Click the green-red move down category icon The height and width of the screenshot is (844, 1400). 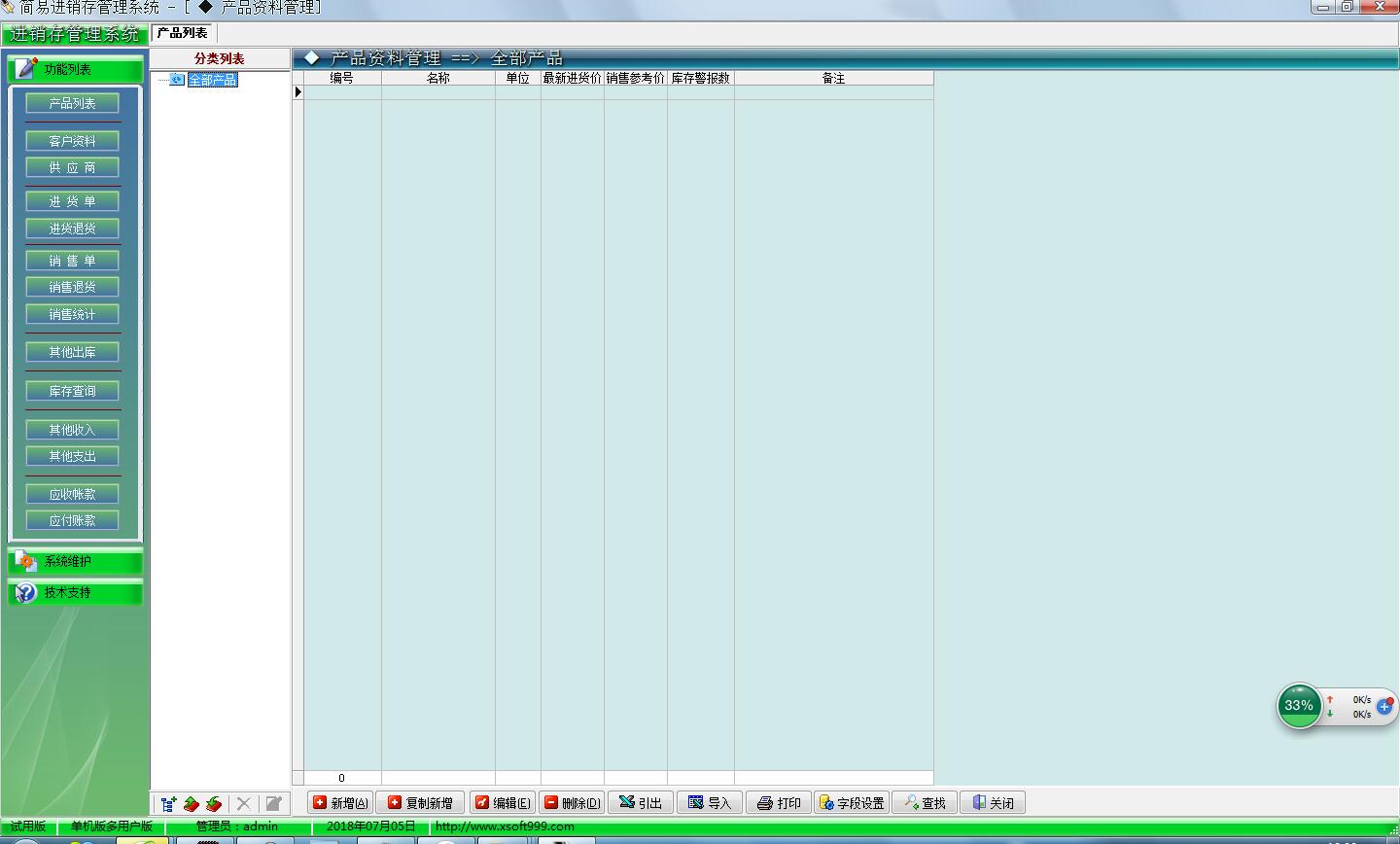click(214, 803)
